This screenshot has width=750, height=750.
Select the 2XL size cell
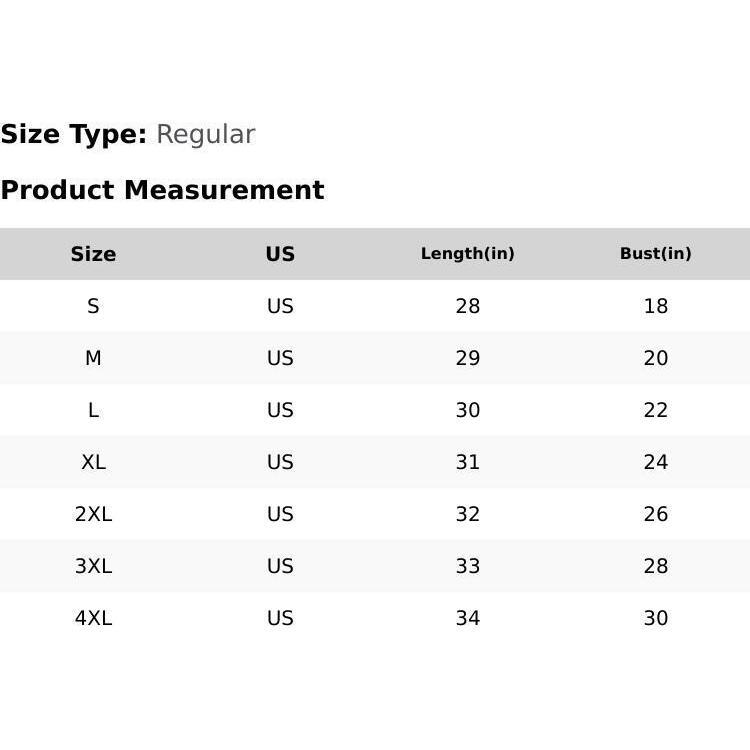(93, 514)
